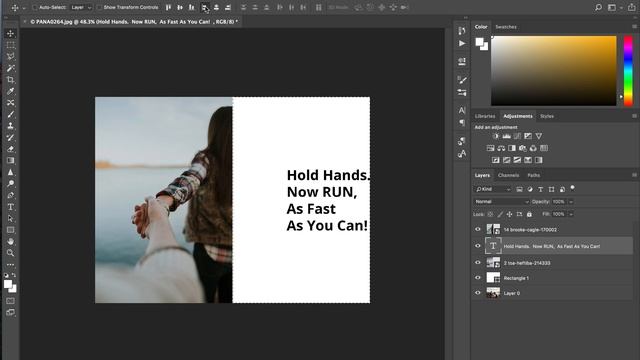
Task: Add a Vibrance adjustment
Action: coord(539,136)
